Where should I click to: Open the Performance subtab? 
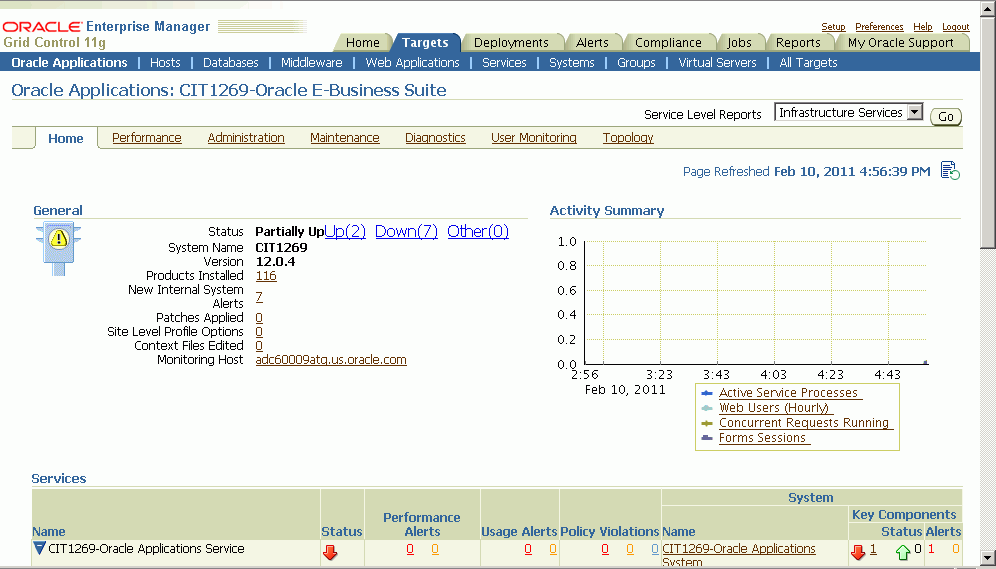tap(146, 138)
